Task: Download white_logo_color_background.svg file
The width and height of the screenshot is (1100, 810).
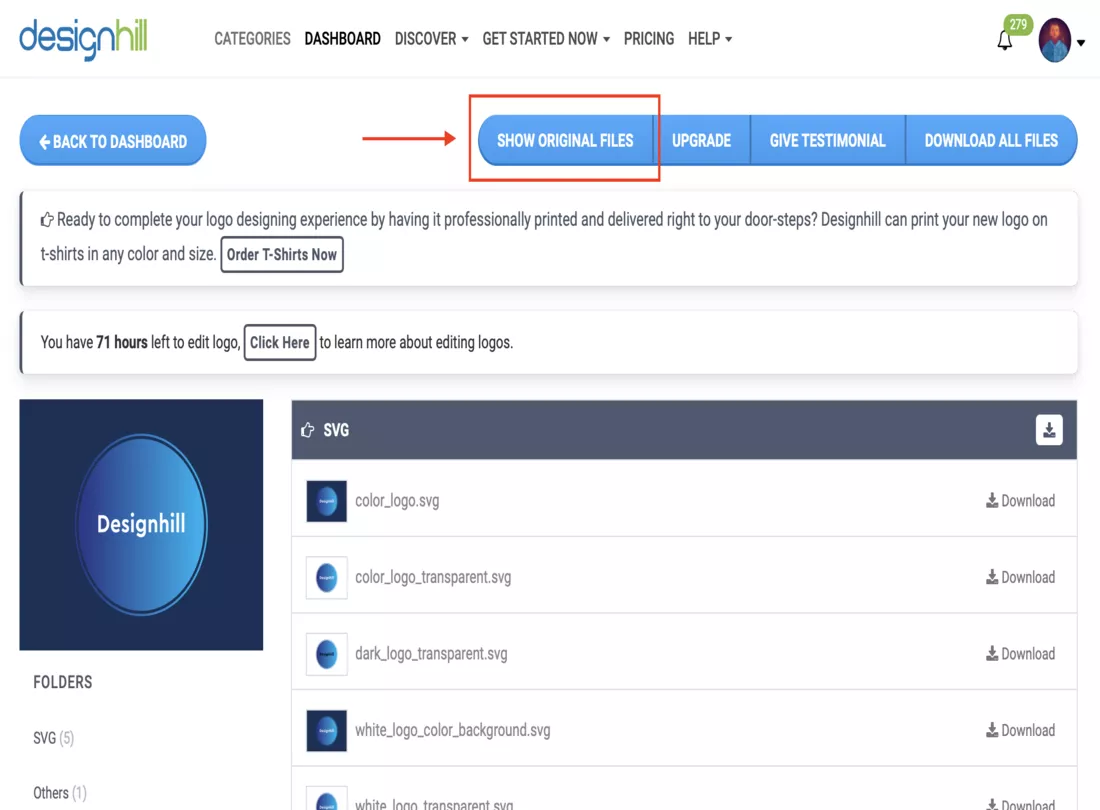Action: tap(1020, 730)
